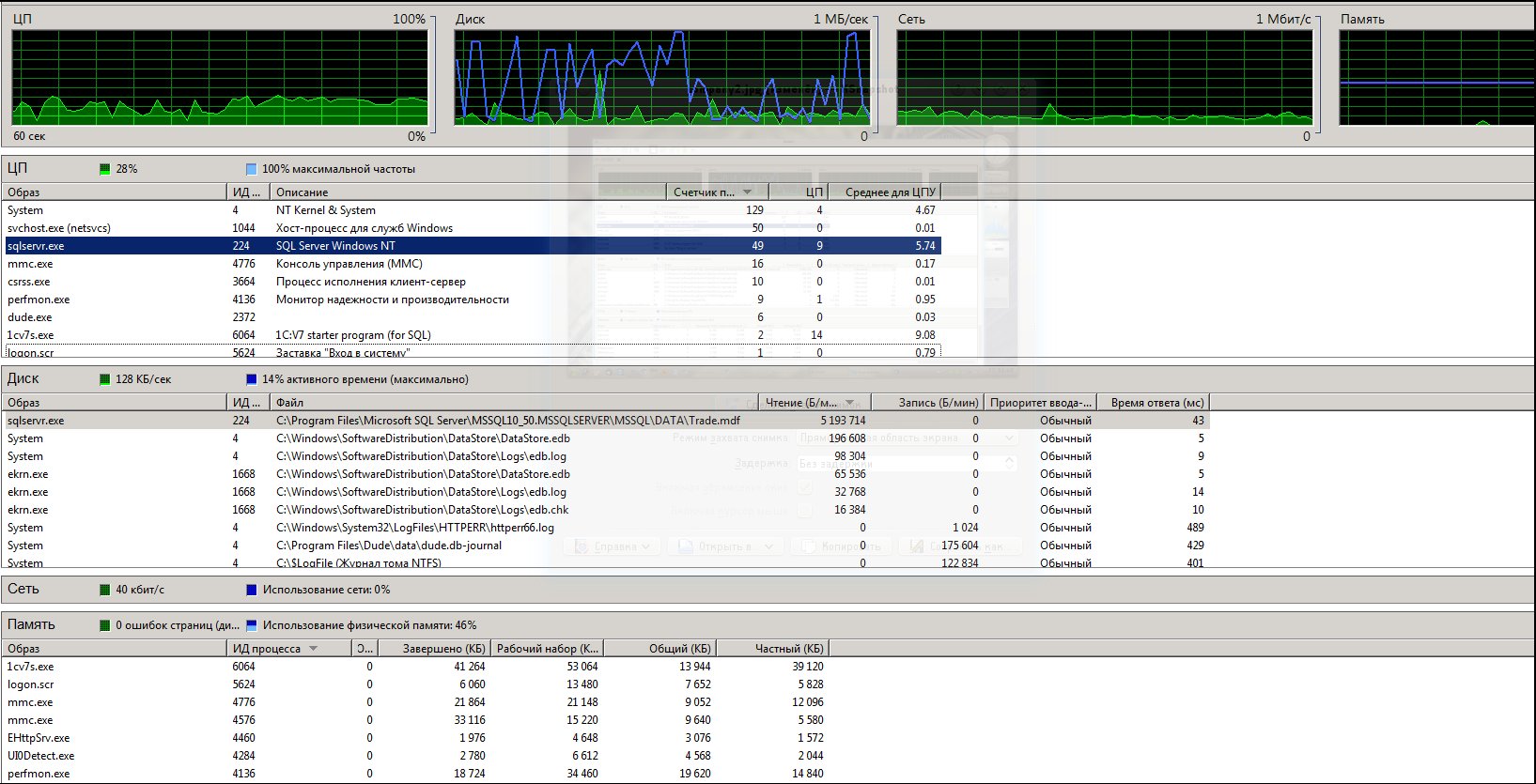Select httperr66.log disk row
This screenshot has width=1536, height=784.
click(606, 528)
